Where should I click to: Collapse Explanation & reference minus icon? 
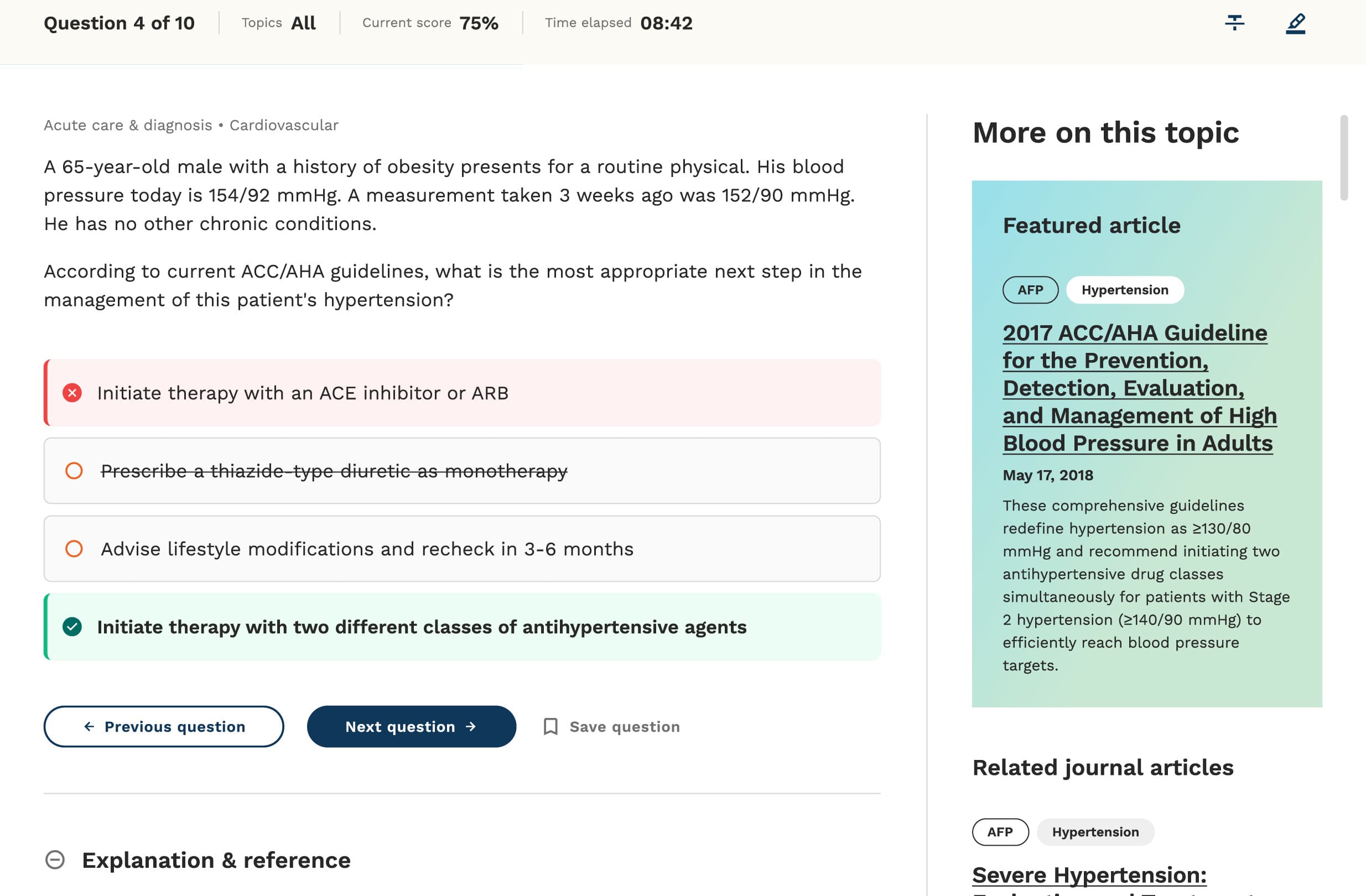(x=55, y=860)
